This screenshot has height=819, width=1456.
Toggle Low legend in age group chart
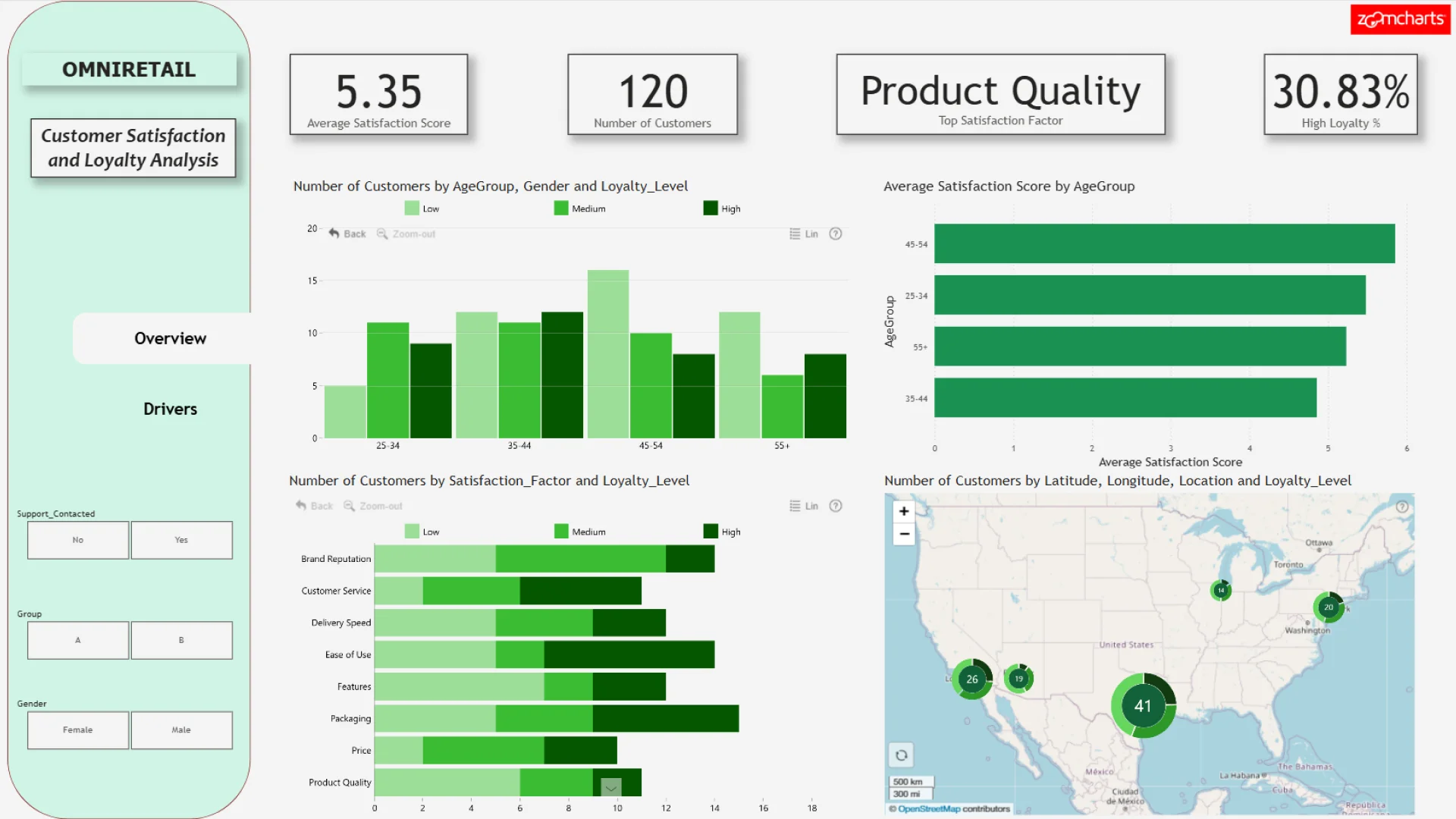[422, 209]
